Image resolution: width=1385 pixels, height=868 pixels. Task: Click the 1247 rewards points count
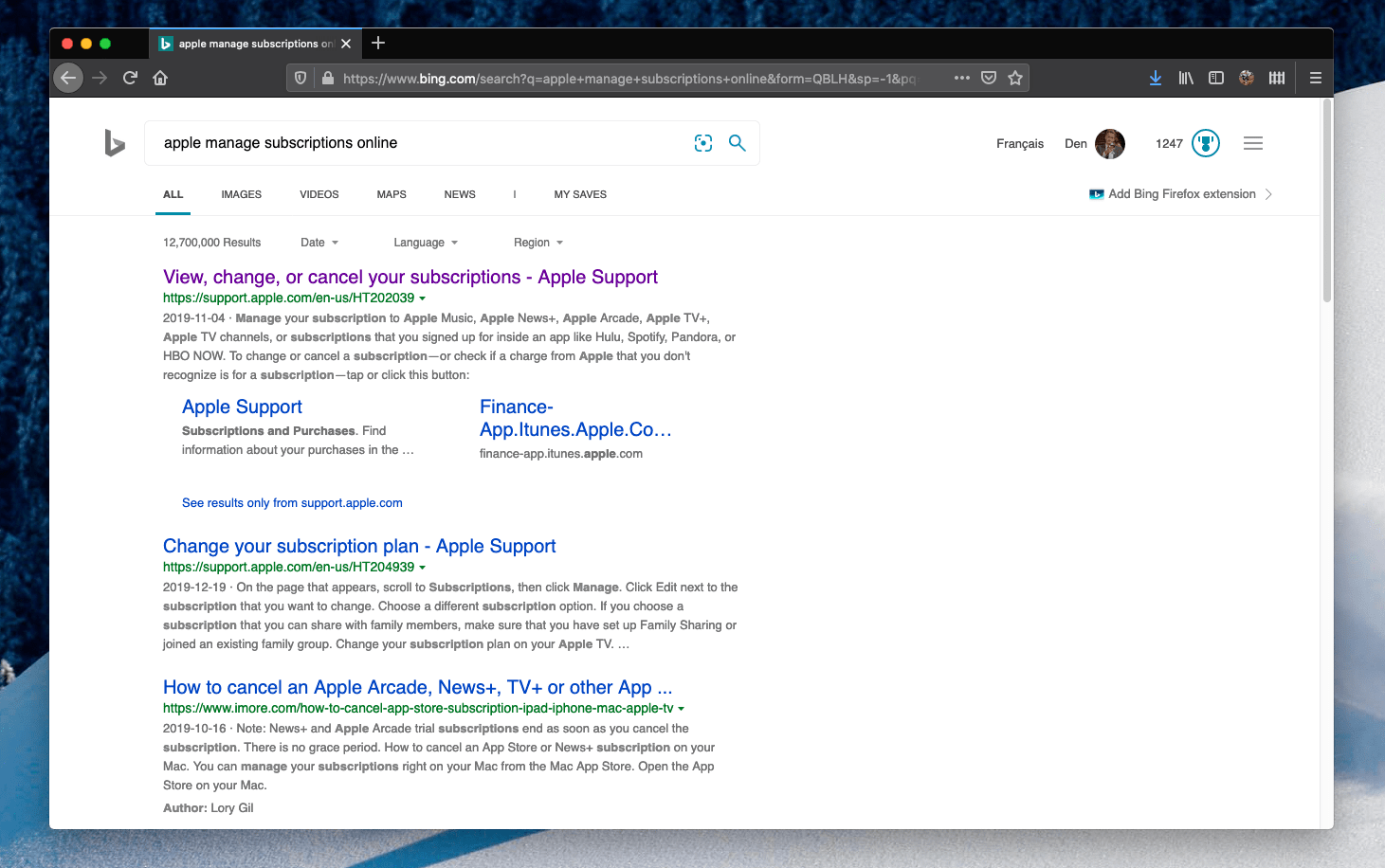click(1169, 144)
